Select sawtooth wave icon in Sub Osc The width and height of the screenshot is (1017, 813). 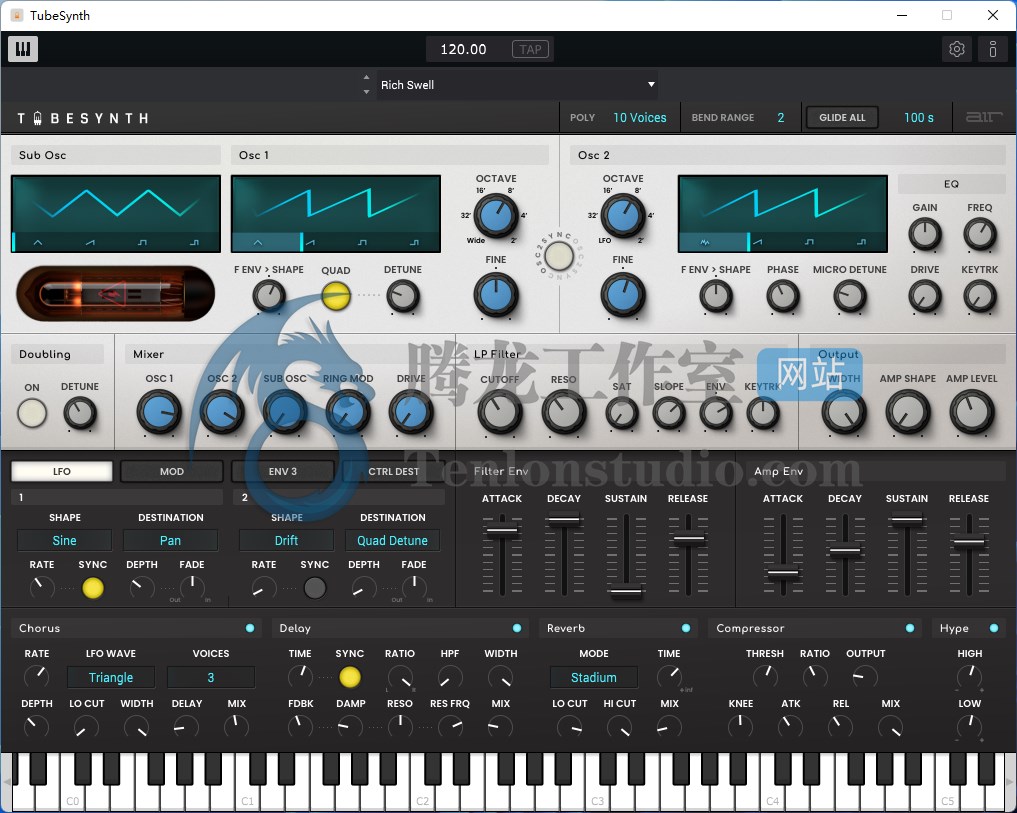(x=90, y=243)
